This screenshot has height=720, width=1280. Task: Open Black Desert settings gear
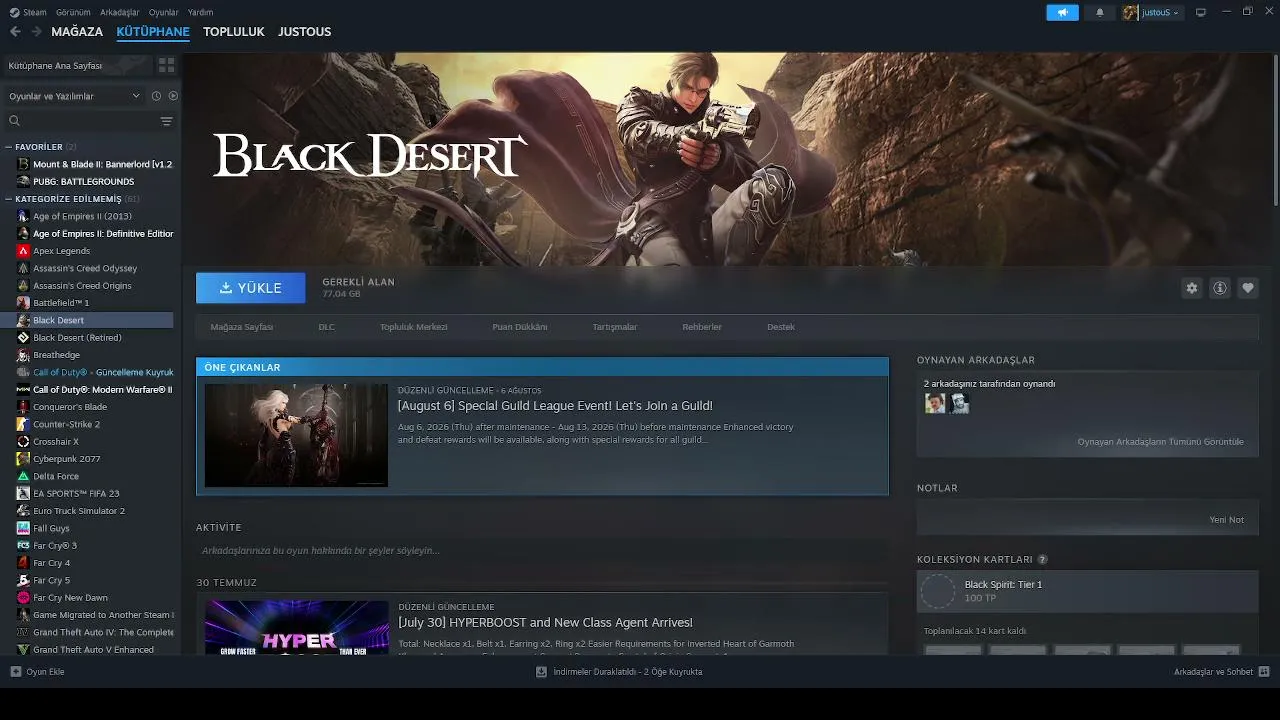(1192, 288)
